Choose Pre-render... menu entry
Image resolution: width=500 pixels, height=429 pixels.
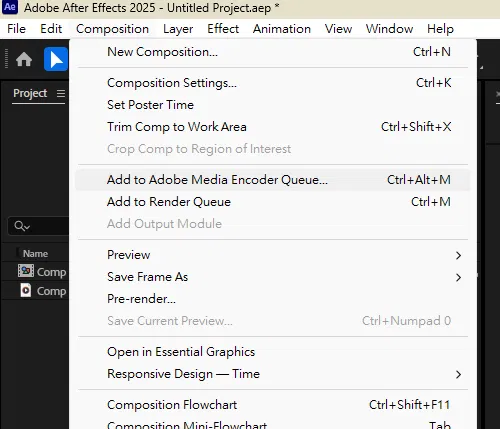(273, 299)
